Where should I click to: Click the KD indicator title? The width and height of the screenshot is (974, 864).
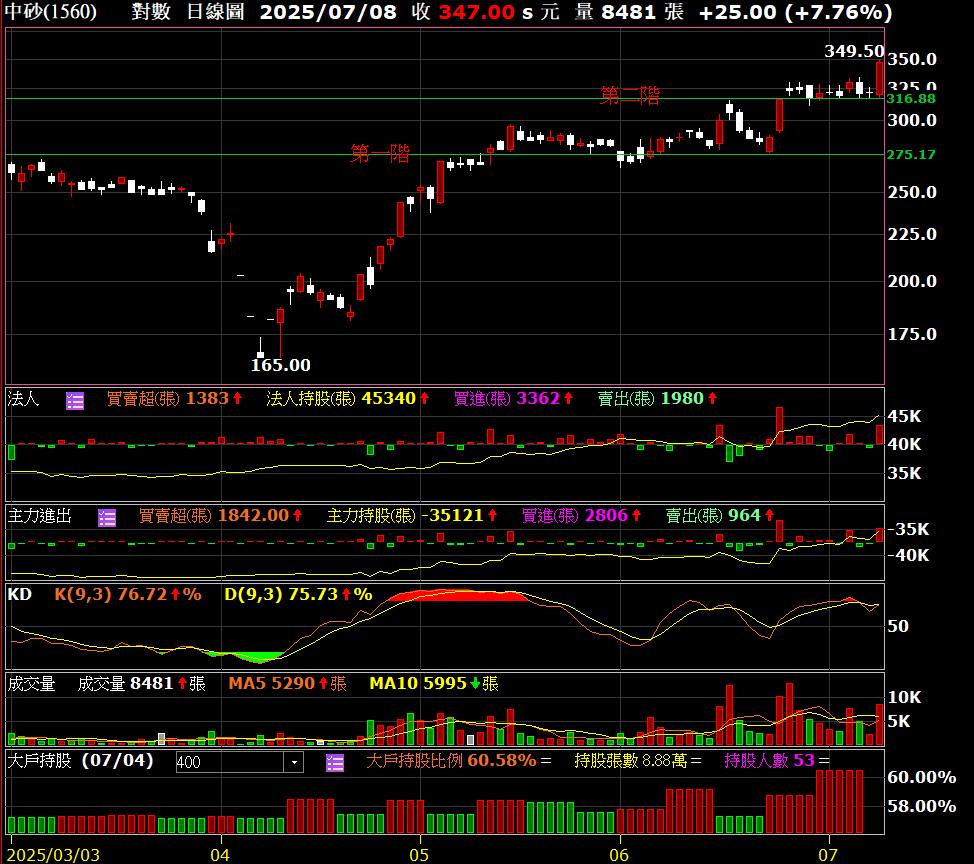pos(20,594)
